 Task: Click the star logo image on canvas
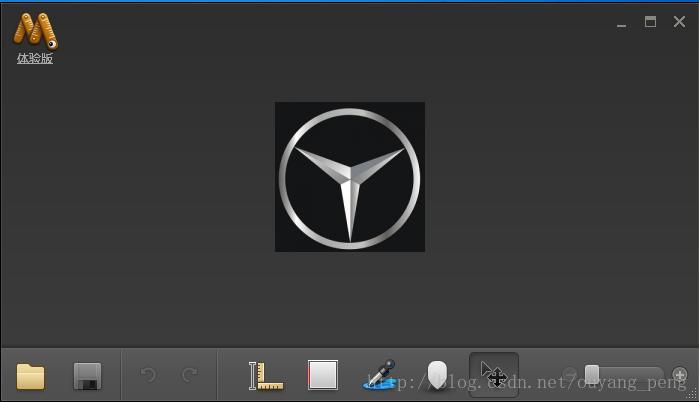point(350,177)
